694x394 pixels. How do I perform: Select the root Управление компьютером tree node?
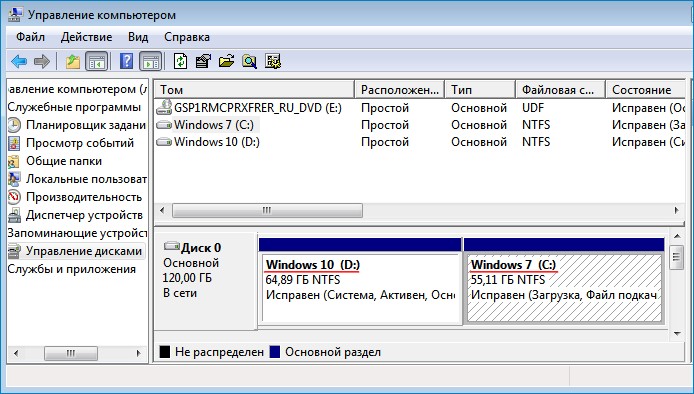[77, 89]
